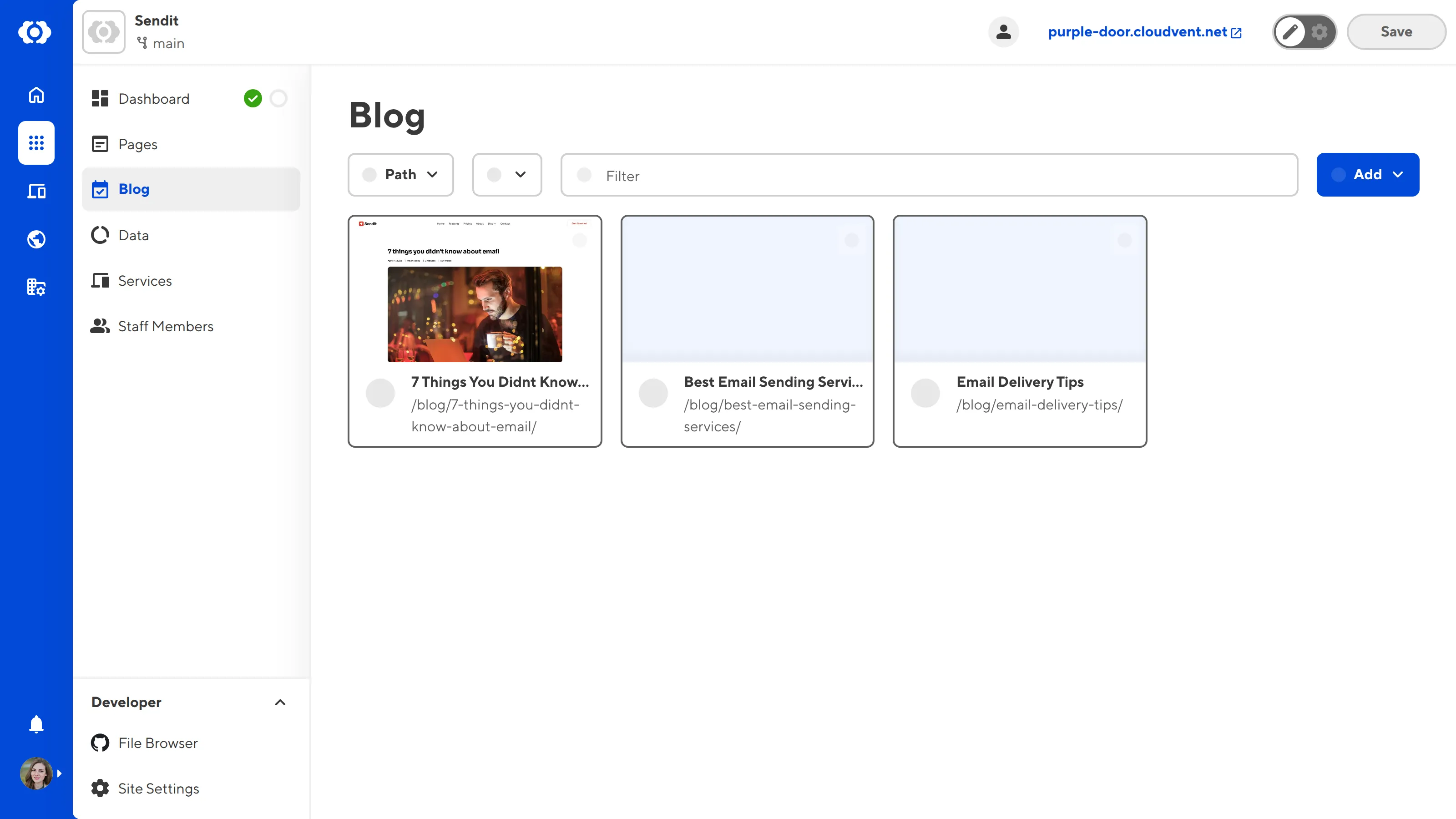Click the globe icon in blue sidebar

click(x=35, y=239)
